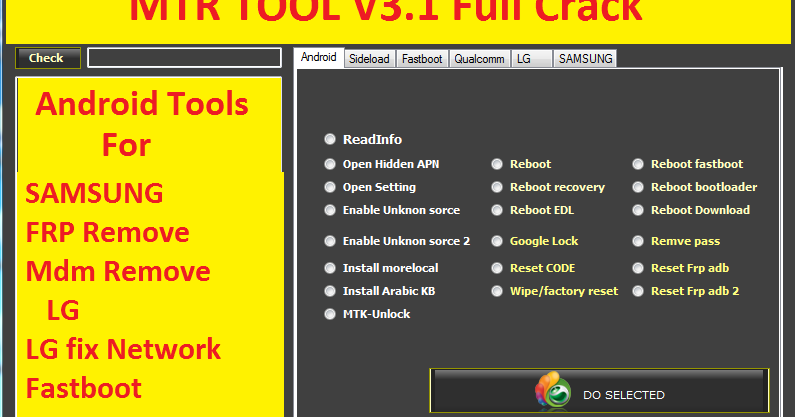Select the Open Hidden APN option

tap(330, 164)
